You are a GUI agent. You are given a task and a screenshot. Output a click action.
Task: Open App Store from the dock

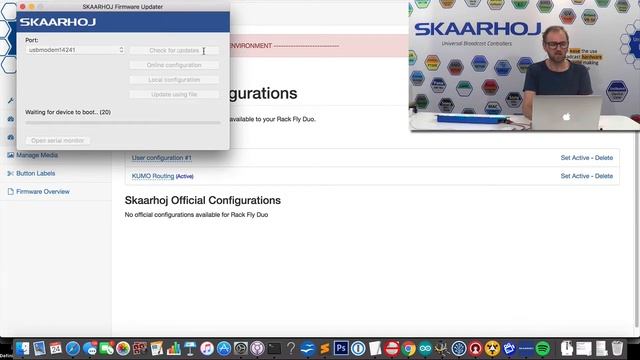224,349
